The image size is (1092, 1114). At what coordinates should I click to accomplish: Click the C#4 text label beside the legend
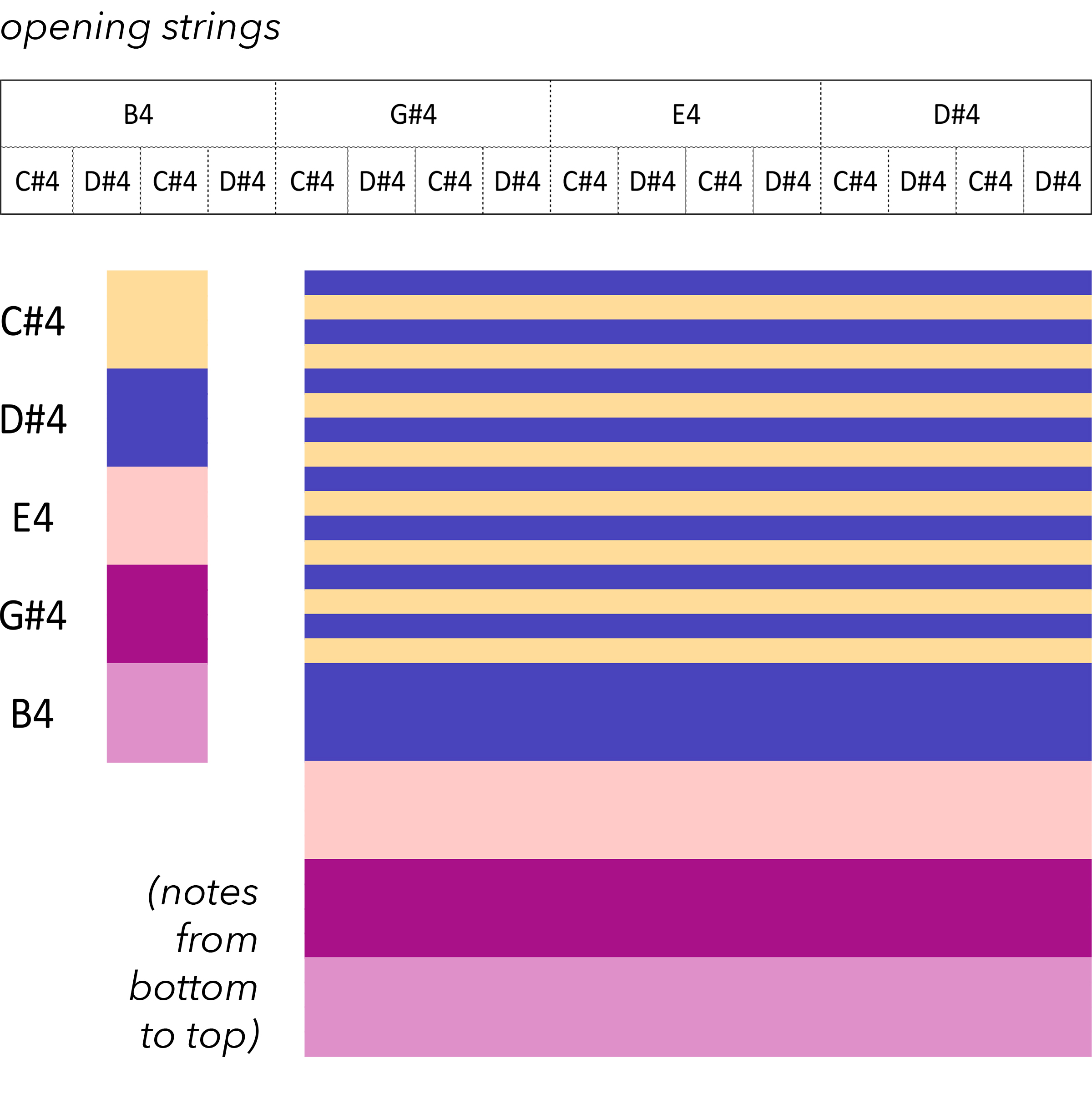33,321
